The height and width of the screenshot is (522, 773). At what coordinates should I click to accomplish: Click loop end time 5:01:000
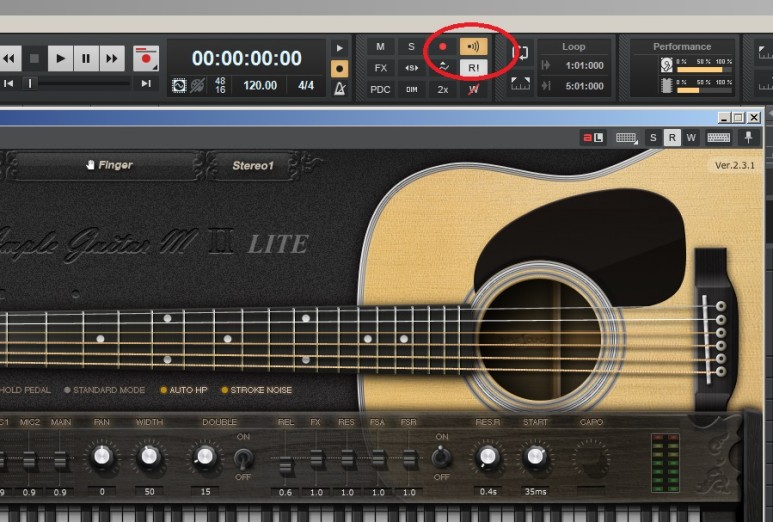(x=584, y=86)
